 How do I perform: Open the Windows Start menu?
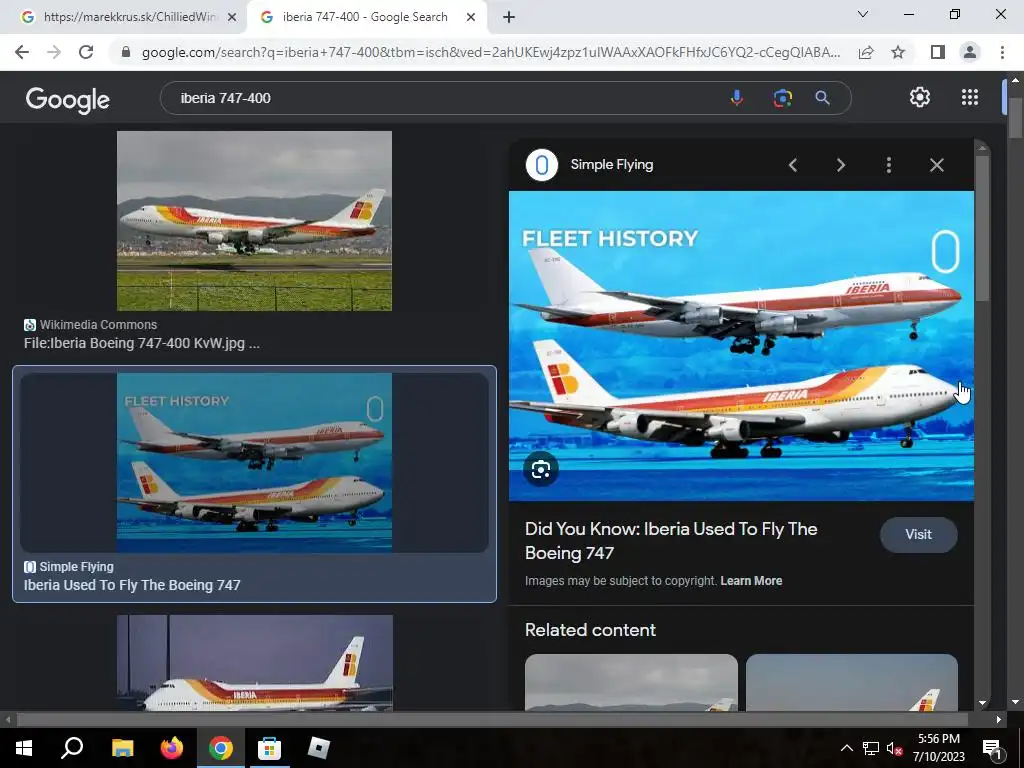pyautogui.click(x=24, y=748)
